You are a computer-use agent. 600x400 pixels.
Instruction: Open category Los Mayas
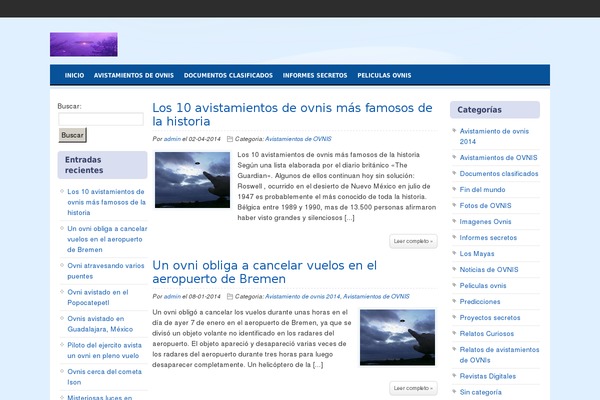[477, 254]
